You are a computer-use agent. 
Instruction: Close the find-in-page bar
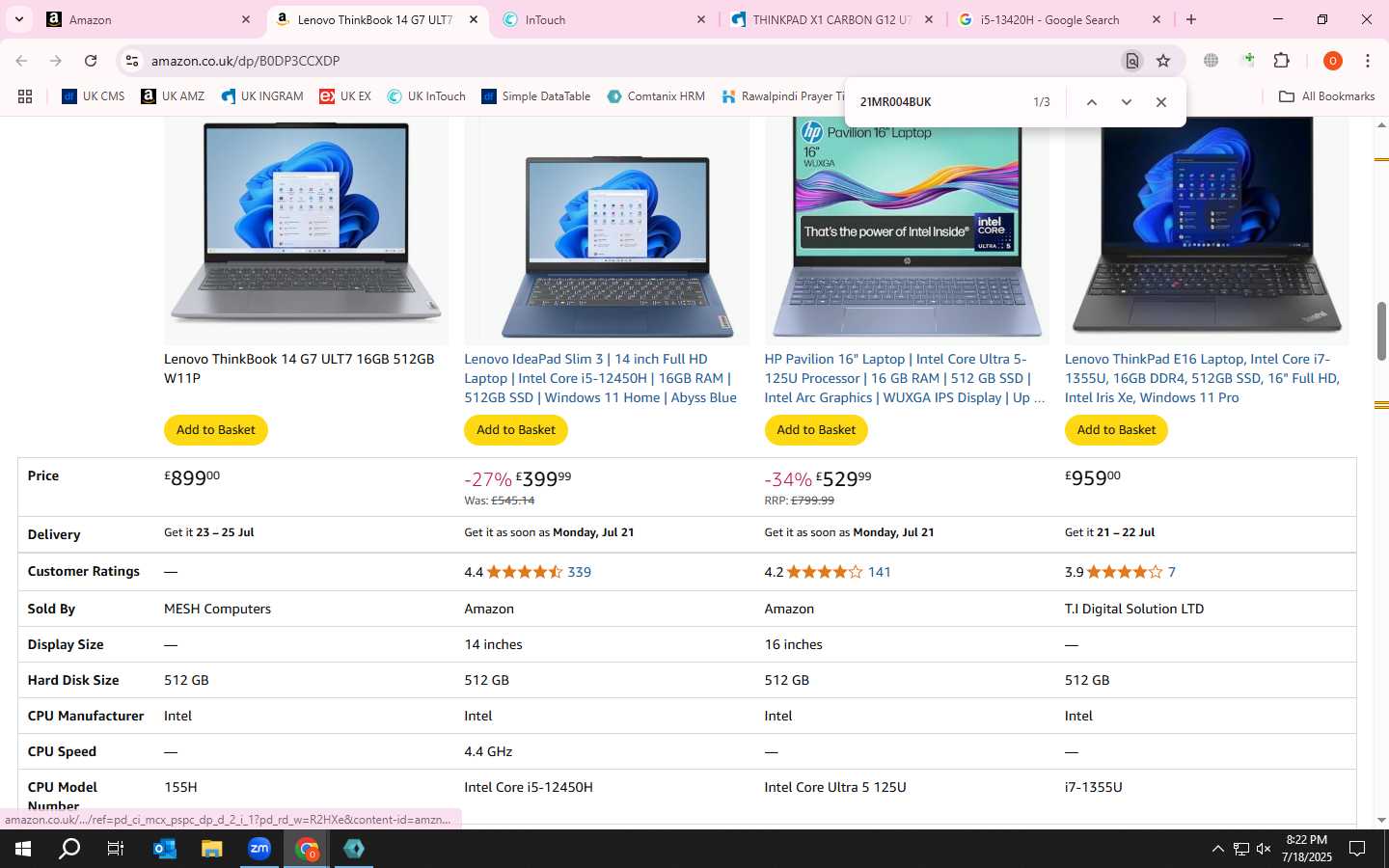tap(1161, 102)
